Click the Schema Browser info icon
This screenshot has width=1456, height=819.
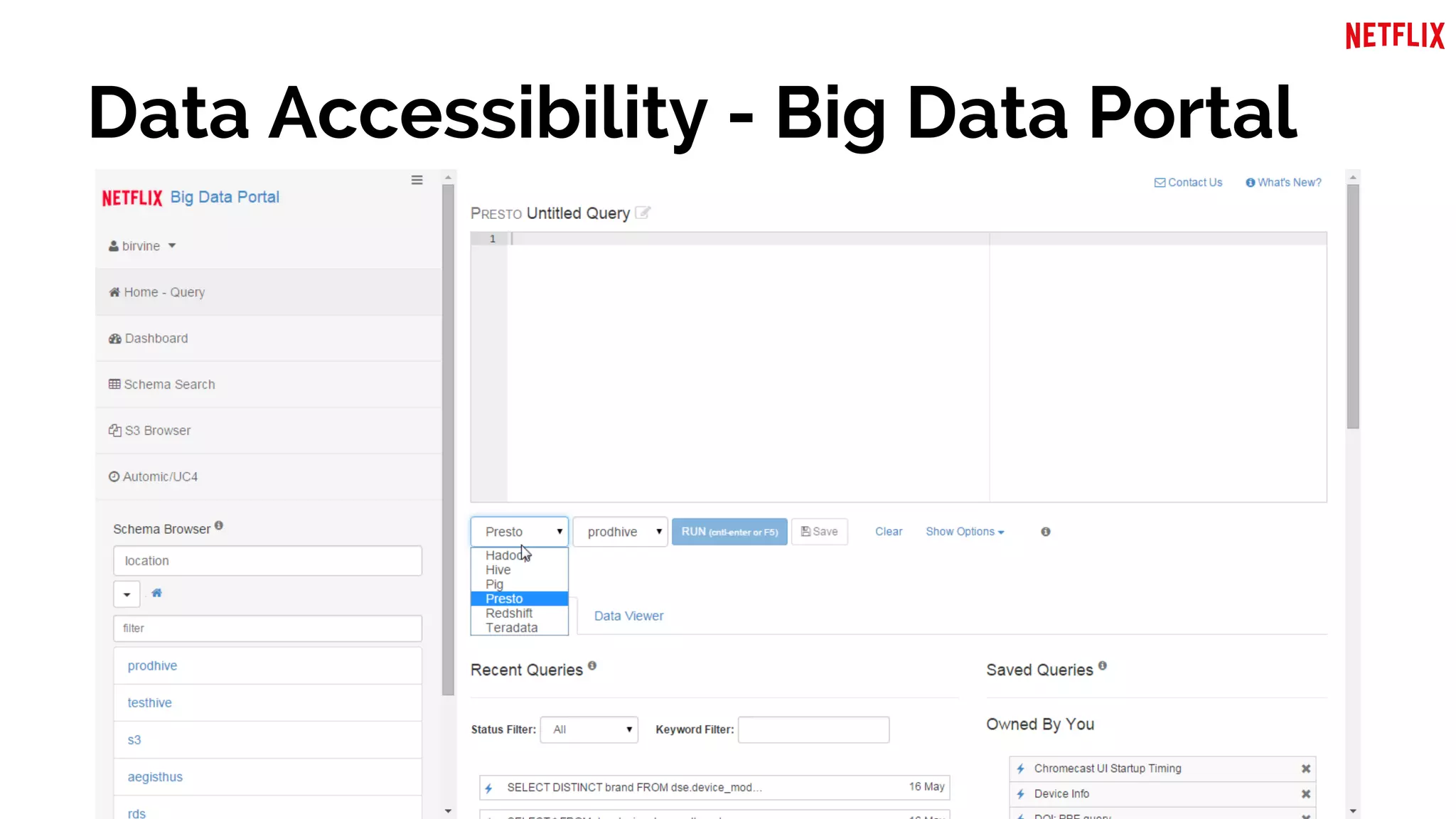pyautogui.click(x=219, y=525)
